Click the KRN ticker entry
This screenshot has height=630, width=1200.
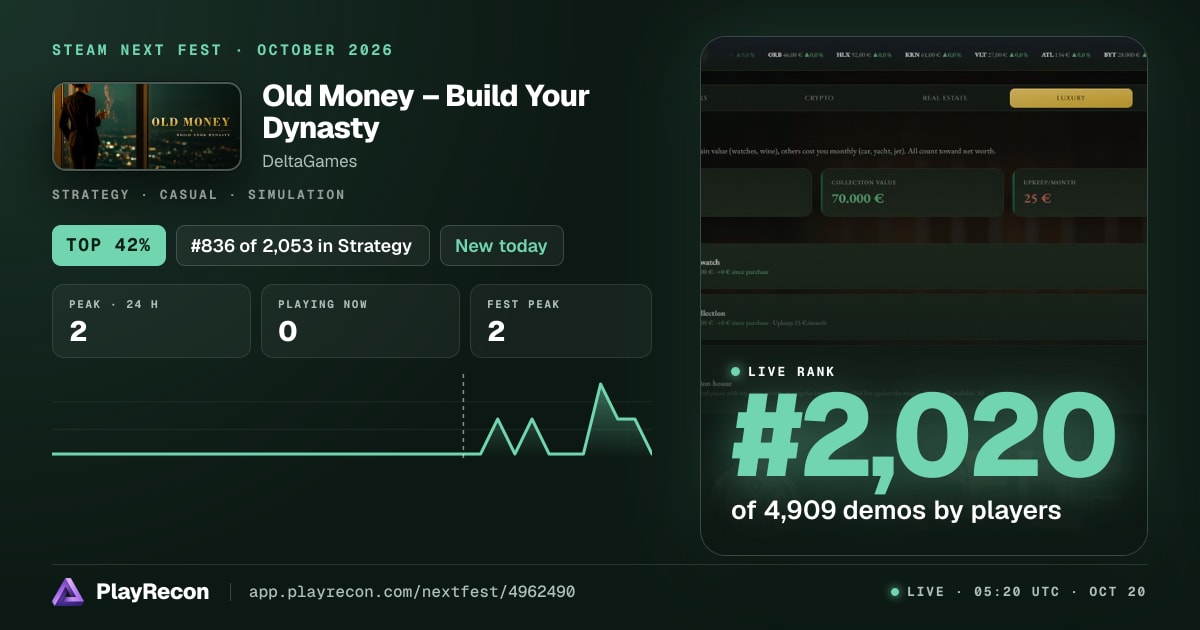click(933, 55)
